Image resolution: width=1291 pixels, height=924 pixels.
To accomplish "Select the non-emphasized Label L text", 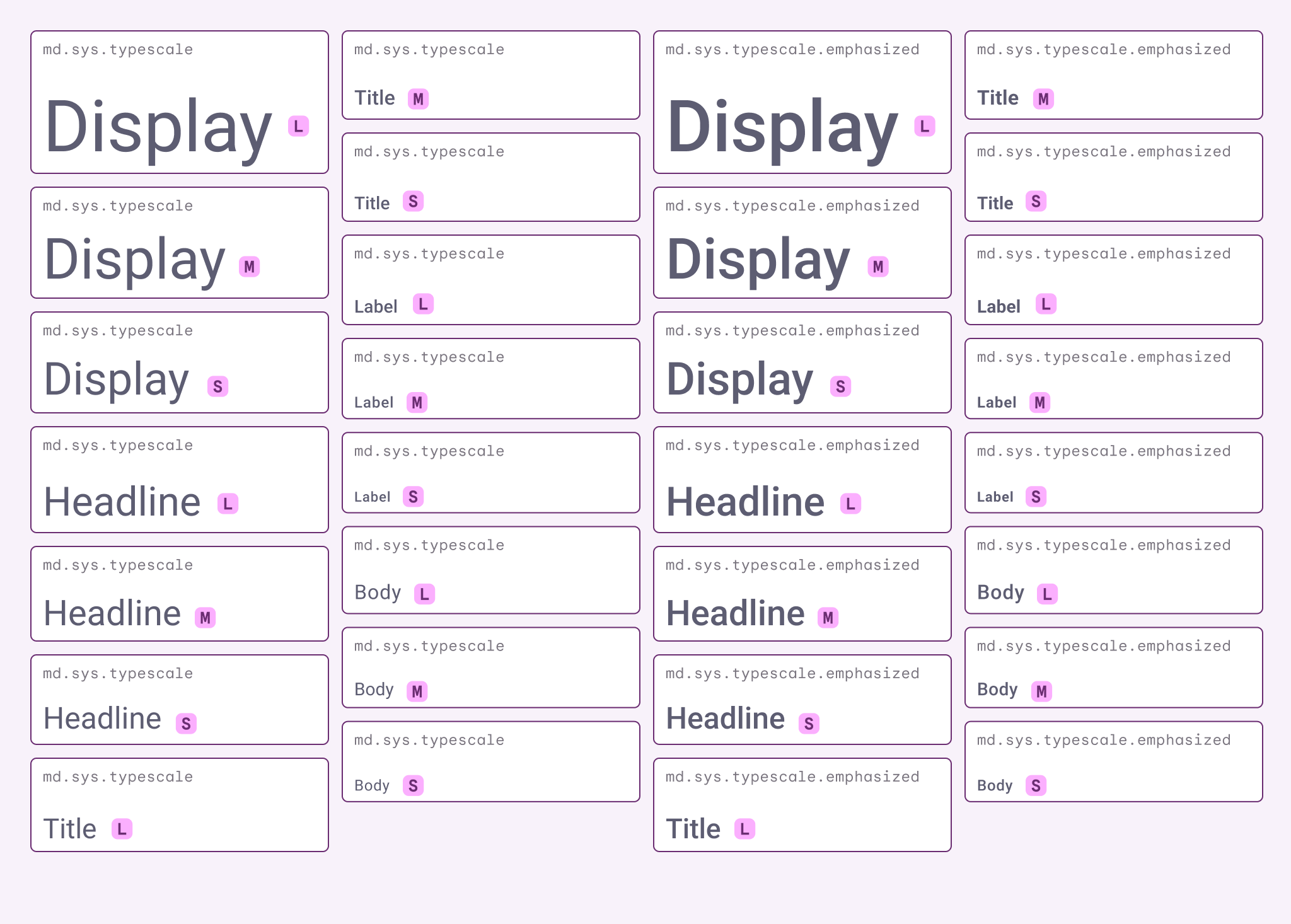I will (x=376, y=306).
